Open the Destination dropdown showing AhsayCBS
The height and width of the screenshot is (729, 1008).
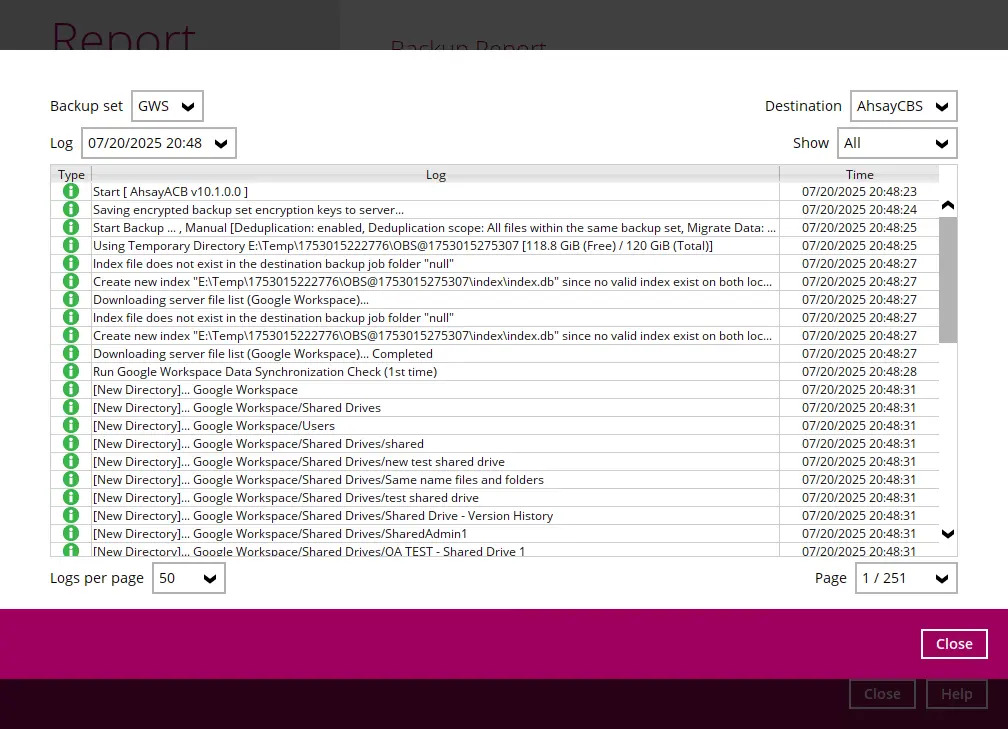click(x=903, y=105)
